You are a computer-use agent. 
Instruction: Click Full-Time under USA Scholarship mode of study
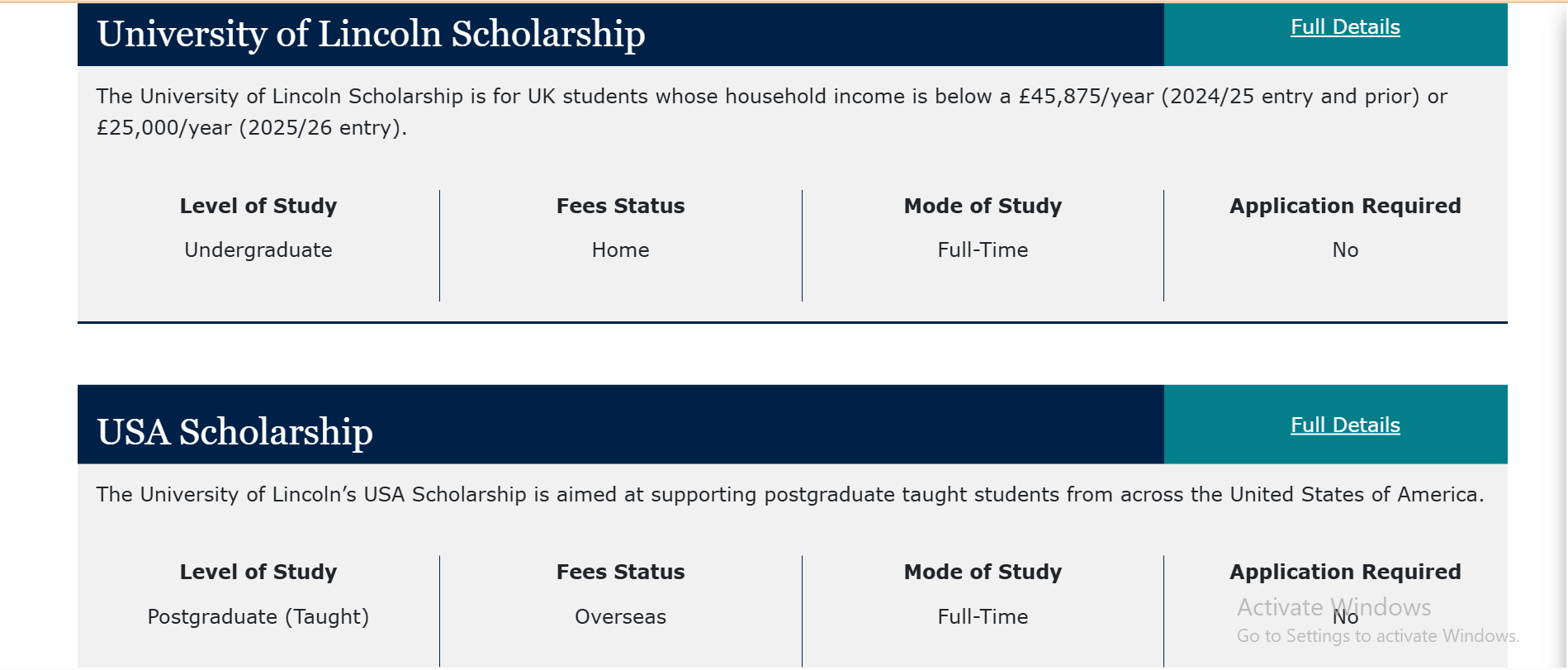coord(983,616)
